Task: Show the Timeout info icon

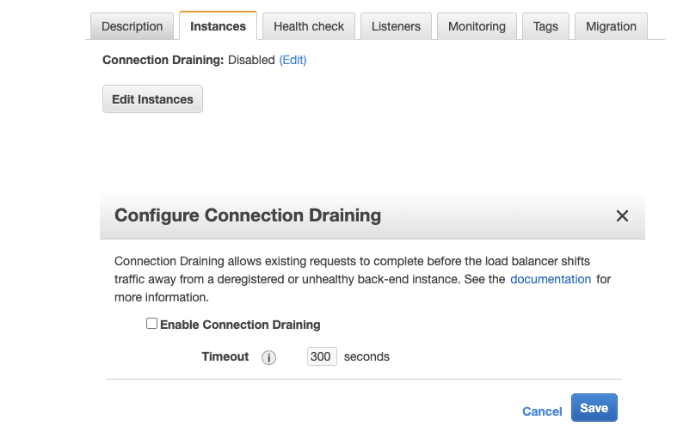Action: coord(268,357)
